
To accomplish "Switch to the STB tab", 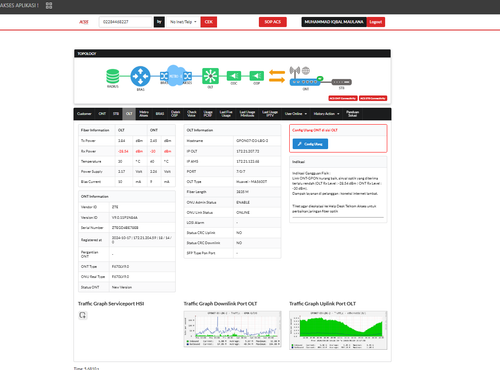I will (116, 114).
